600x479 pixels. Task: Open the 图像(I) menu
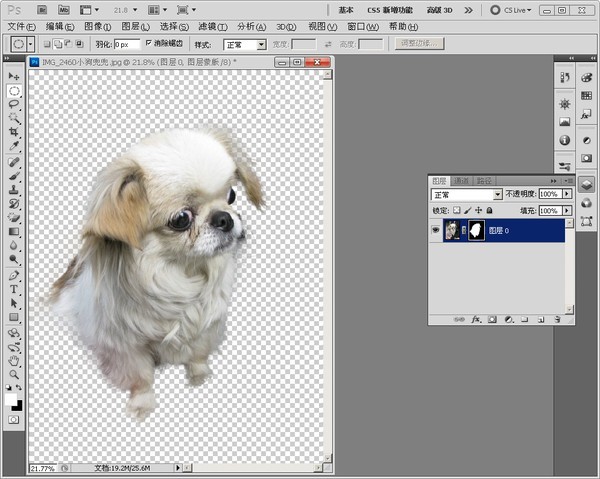98,26
